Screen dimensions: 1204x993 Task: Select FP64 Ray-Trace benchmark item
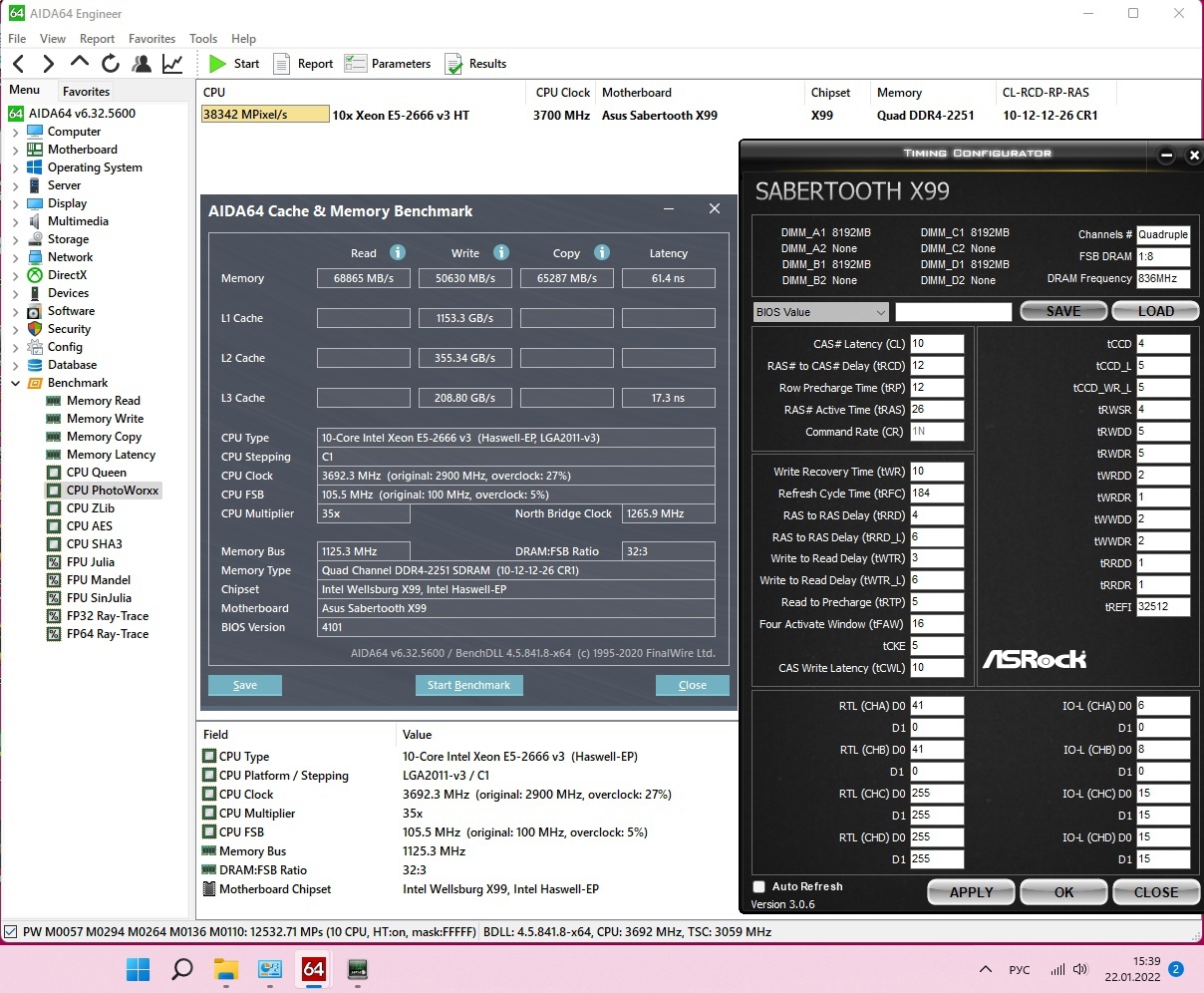(107, 634)
